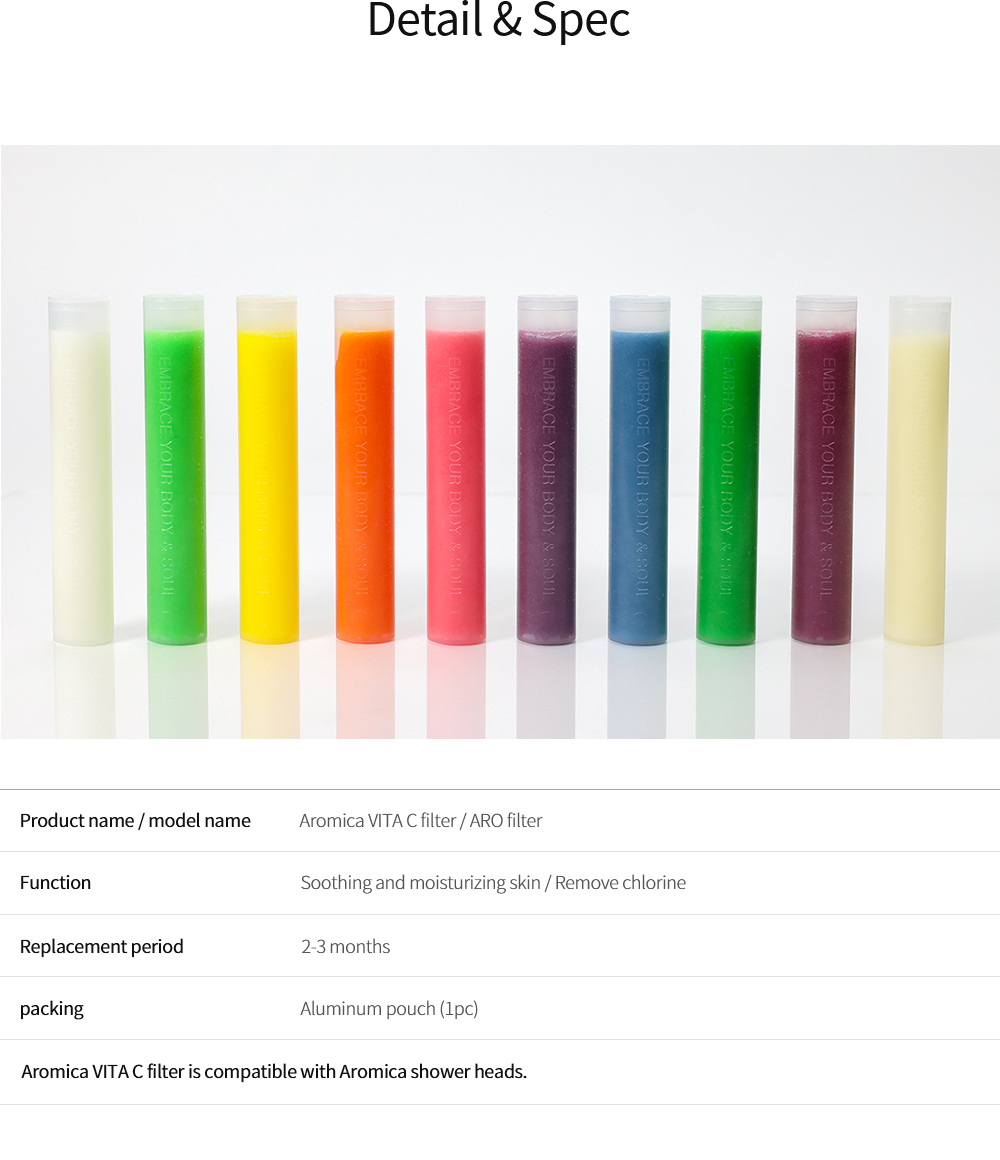The height and width of the screenshot is (1160, 1000).
Task: Click the 2-3 months value
Action: point(345,946)
